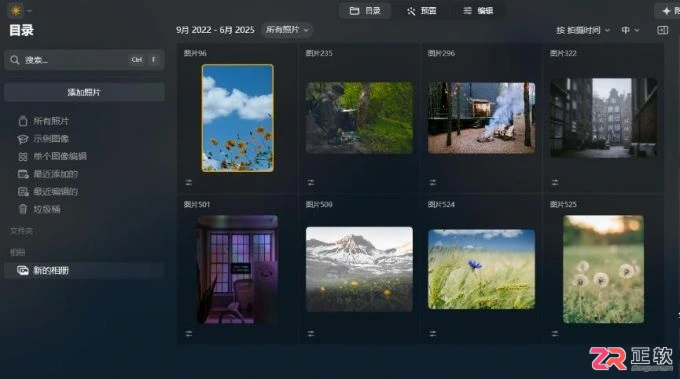Select the 图片524 blue cornflower thumbnail
This screenshot has width=680, height=379.
click(481, 269)
